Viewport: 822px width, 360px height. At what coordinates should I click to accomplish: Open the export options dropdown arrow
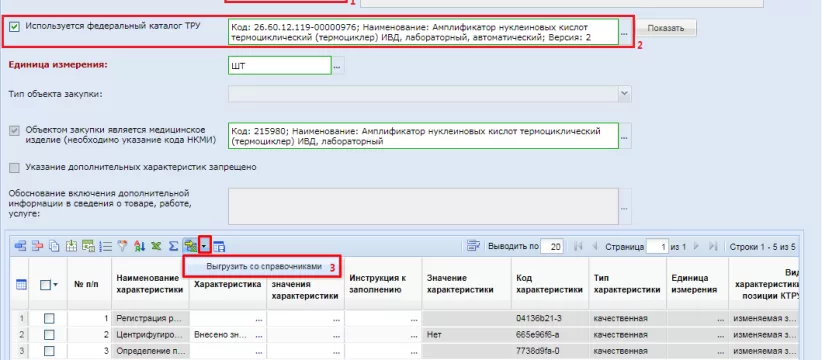[204, 246]
